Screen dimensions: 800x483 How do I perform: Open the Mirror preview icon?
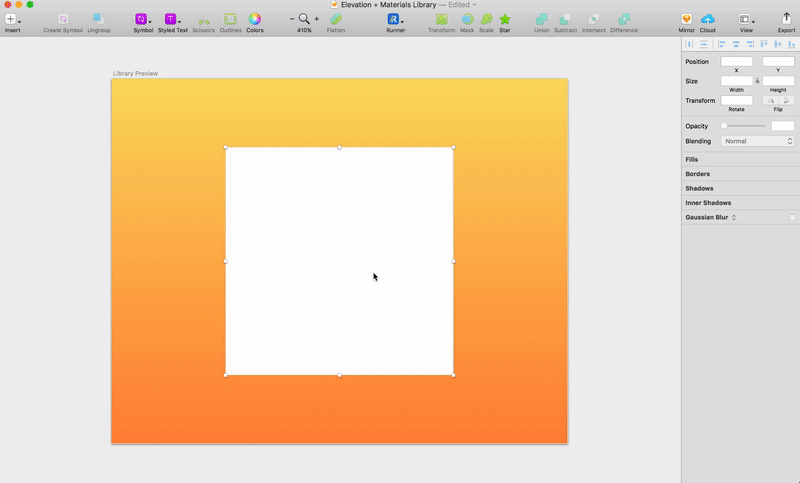[686, 19]
